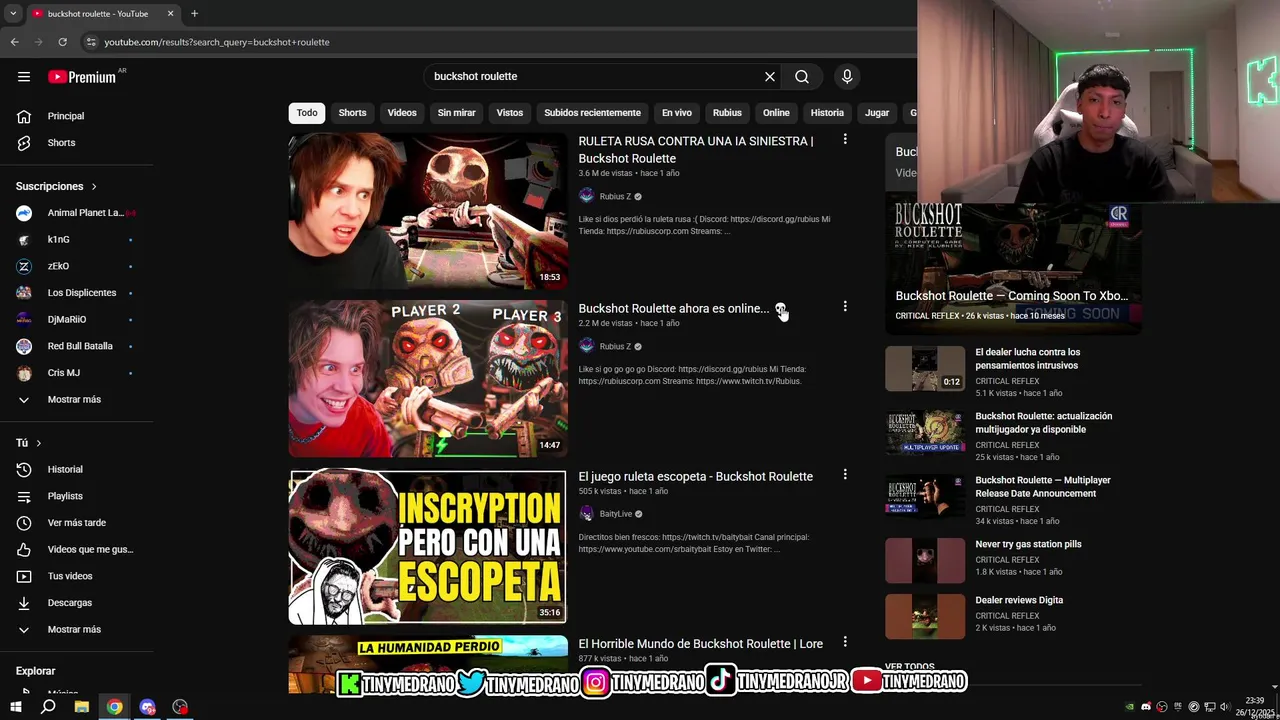The width and height of the screenshot is (1280, 720).
Task: Clear the search box with X
Action: [x=770, y=77]
